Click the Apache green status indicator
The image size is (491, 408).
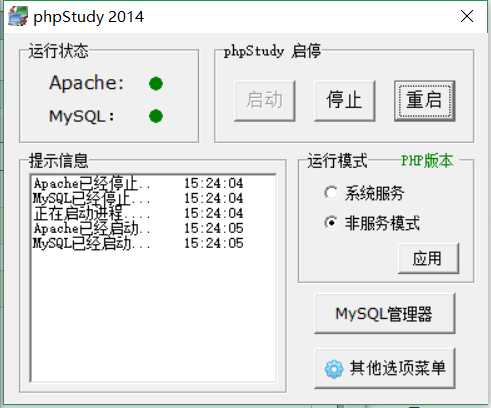click(156, 84)
